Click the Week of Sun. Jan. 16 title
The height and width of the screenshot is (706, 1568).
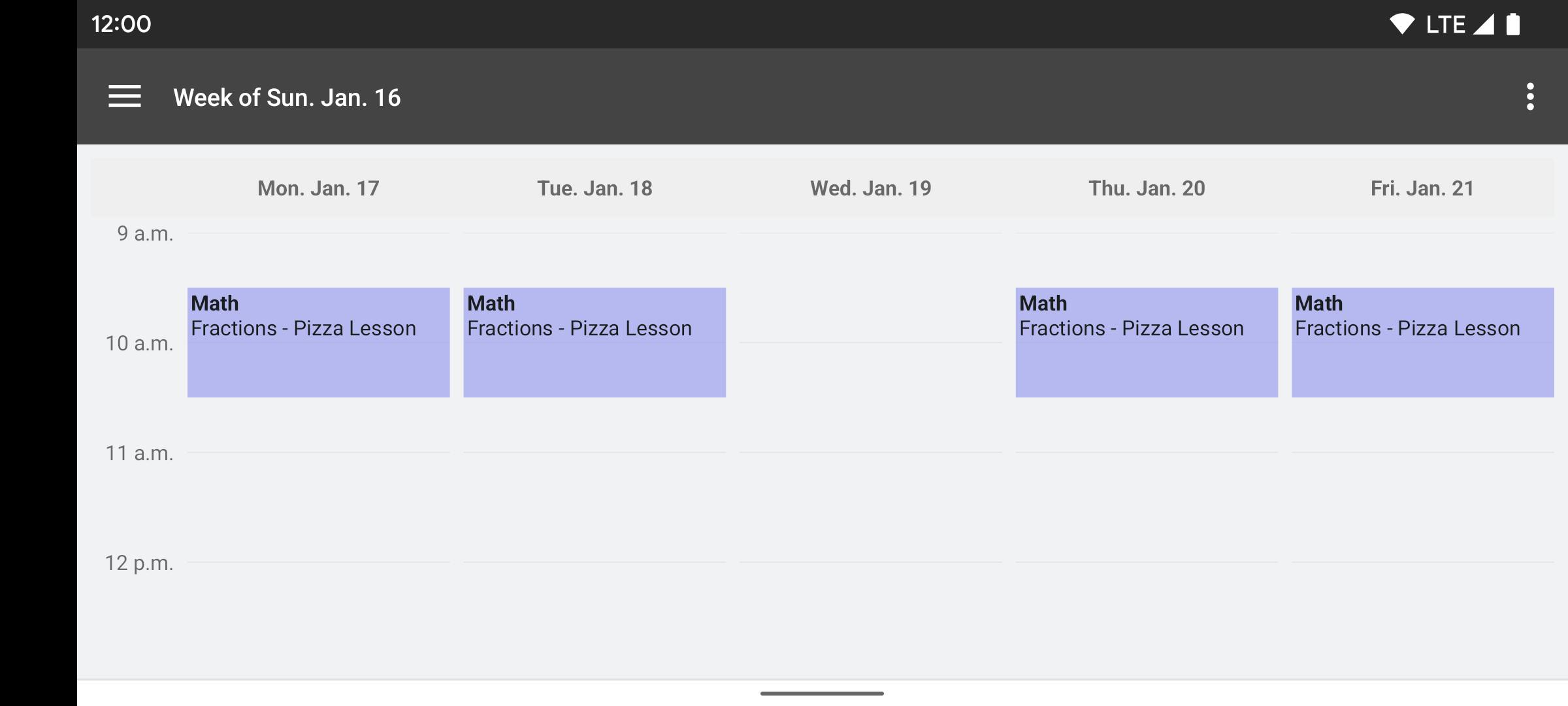tap(287, 97)
